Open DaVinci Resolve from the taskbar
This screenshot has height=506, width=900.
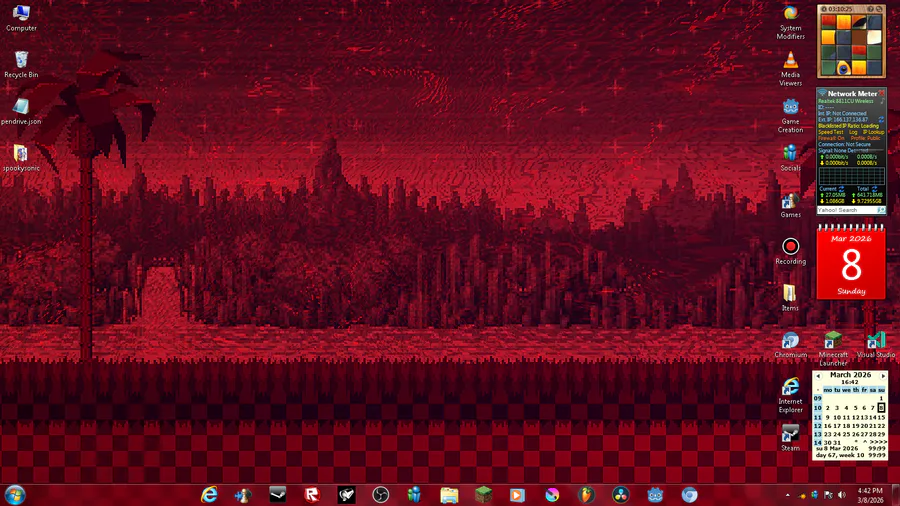[x=620, y=495]
